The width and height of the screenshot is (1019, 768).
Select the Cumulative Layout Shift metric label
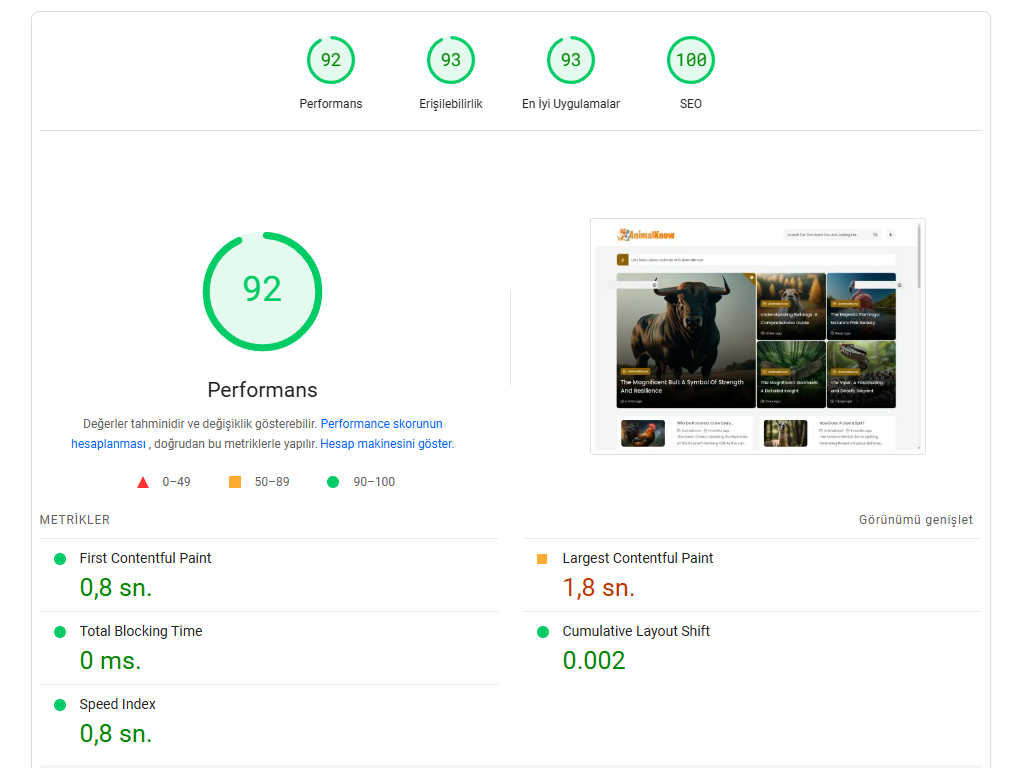[636, 631]
